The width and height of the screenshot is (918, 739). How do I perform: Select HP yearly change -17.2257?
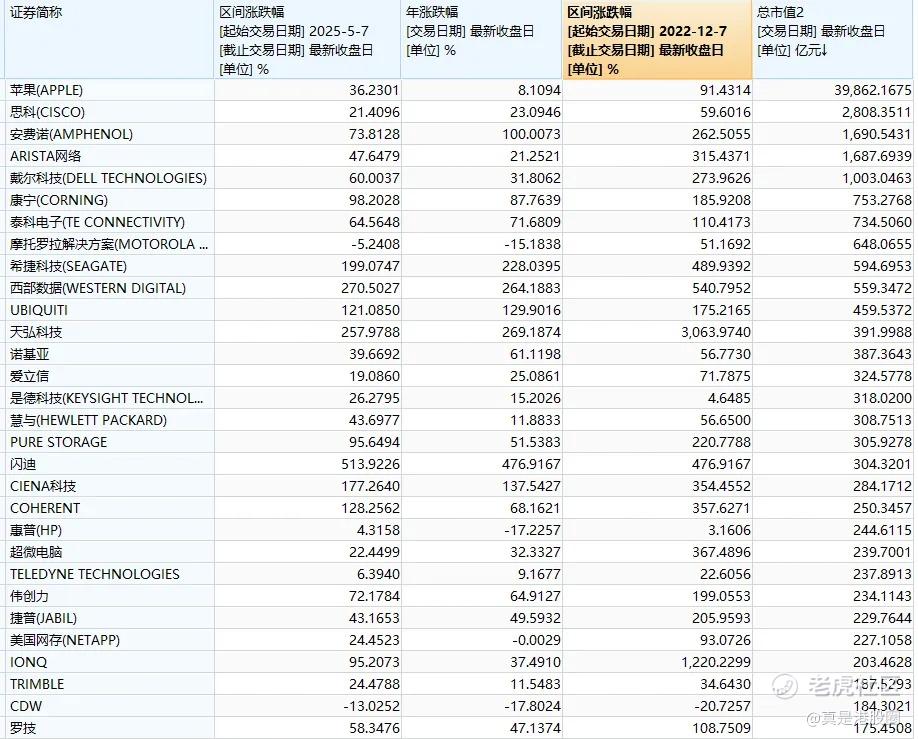(531, 530)
